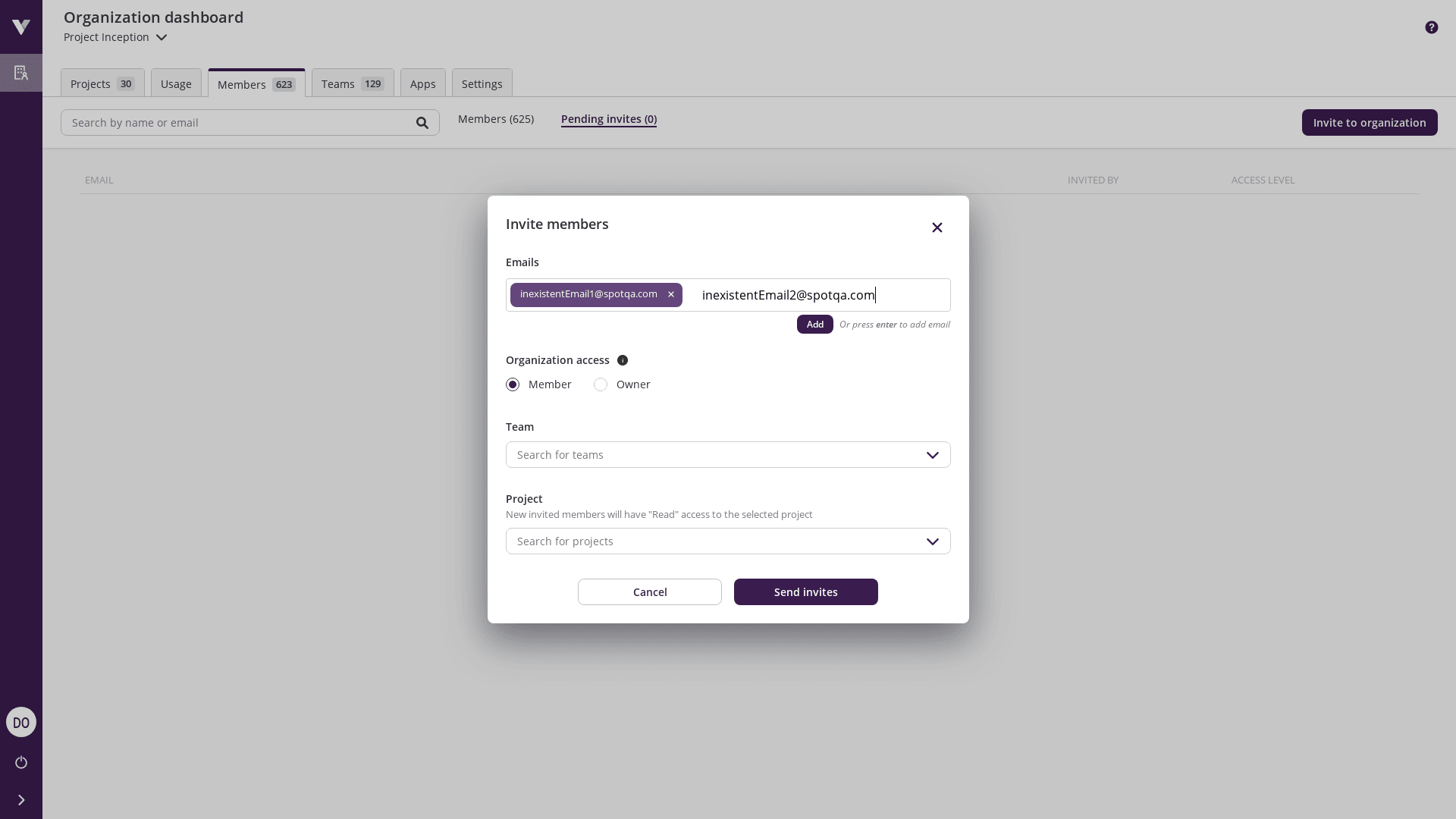Viewport: 1456px width, 819px height.
Task: Open the help question mark icon
Action: point(1431,27)
